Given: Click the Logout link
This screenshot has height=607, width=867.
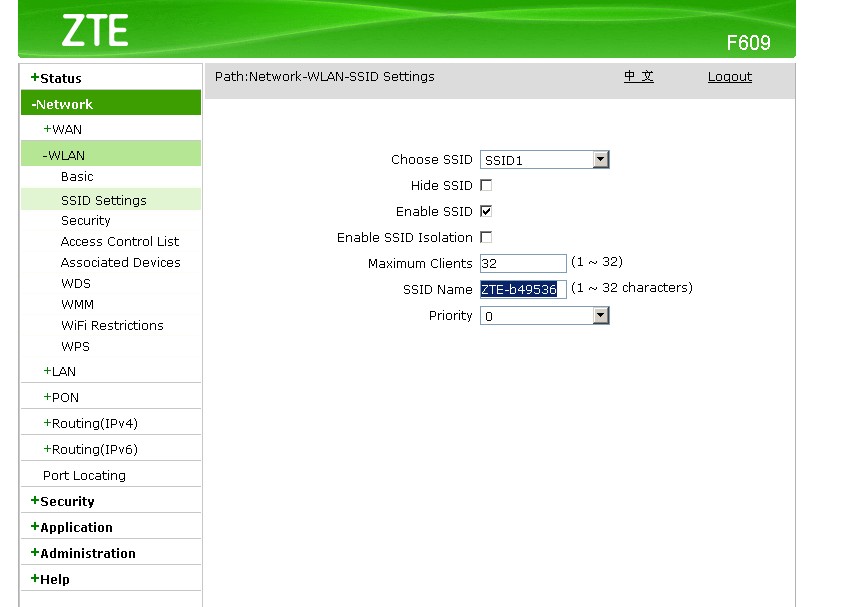Looking at the screenshot, I should pyautogui.click(x=728, y=76).
